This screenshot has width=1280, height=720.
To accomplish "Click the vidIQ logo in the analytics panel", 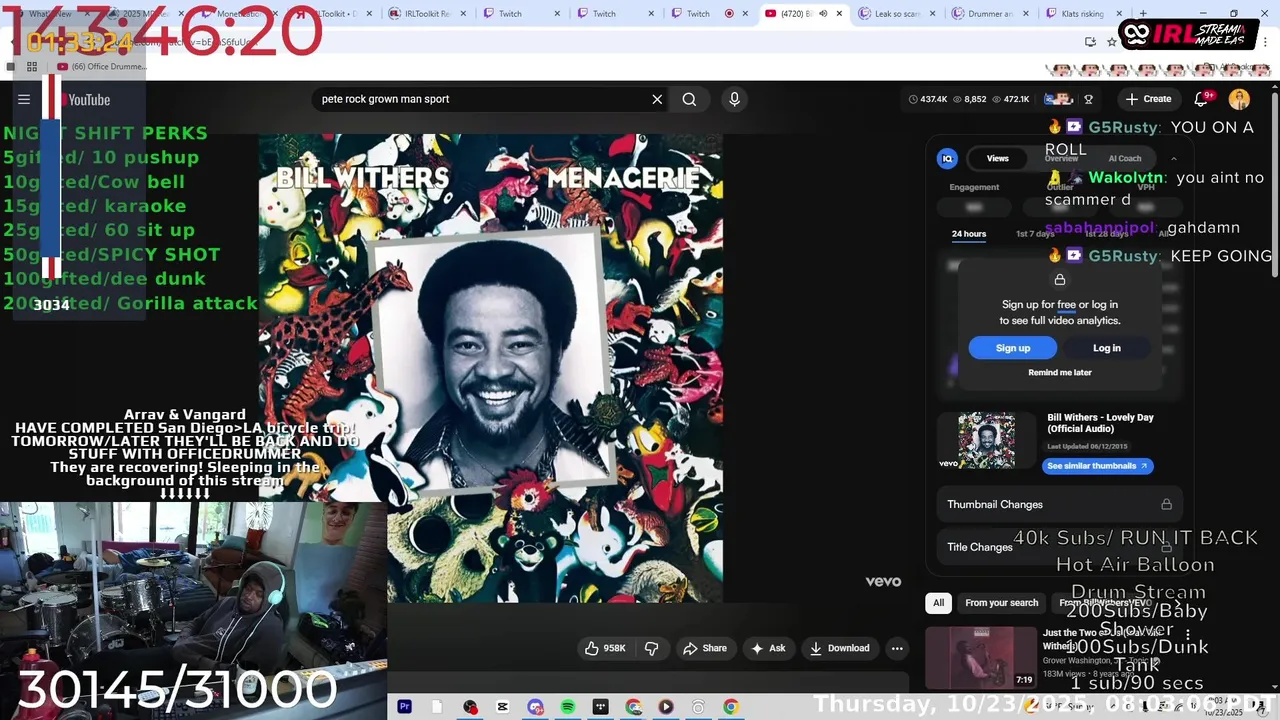I will pyautogui.click(x=947, y=158).
